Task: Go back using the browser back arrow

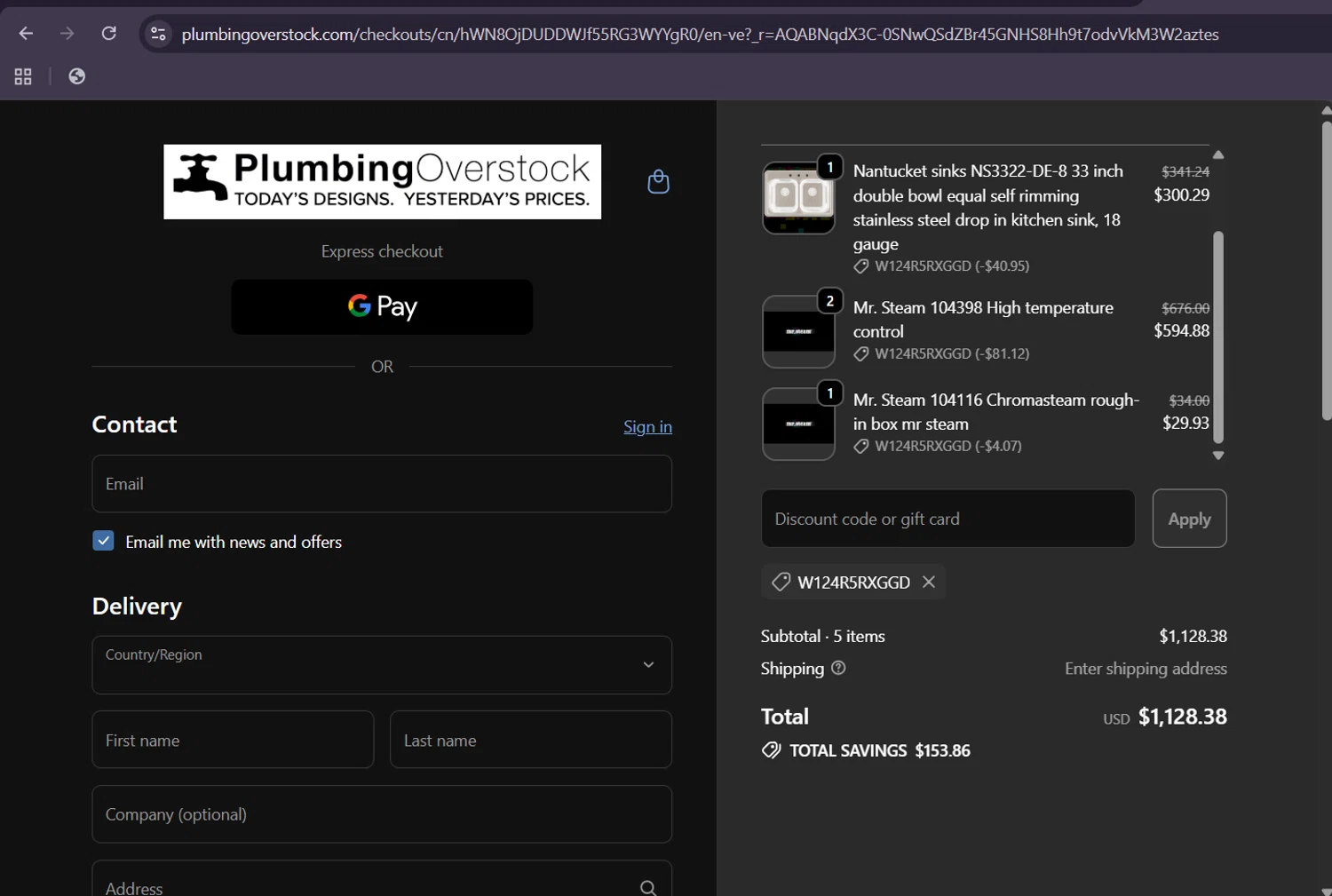Action: (26, 34)
